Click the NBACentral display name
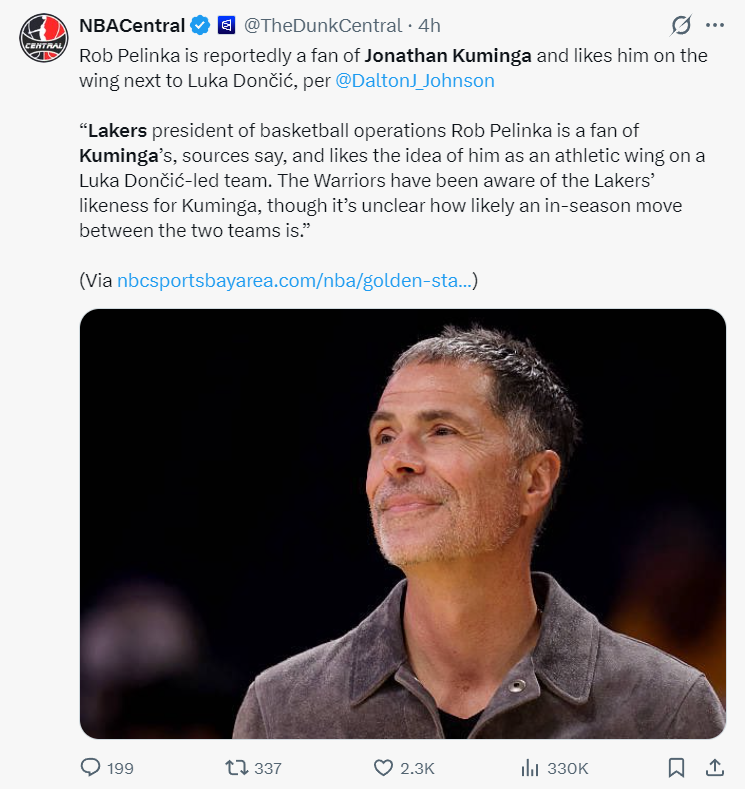The height and width of the screenshot is (789, 745). (x=132, y=25)
